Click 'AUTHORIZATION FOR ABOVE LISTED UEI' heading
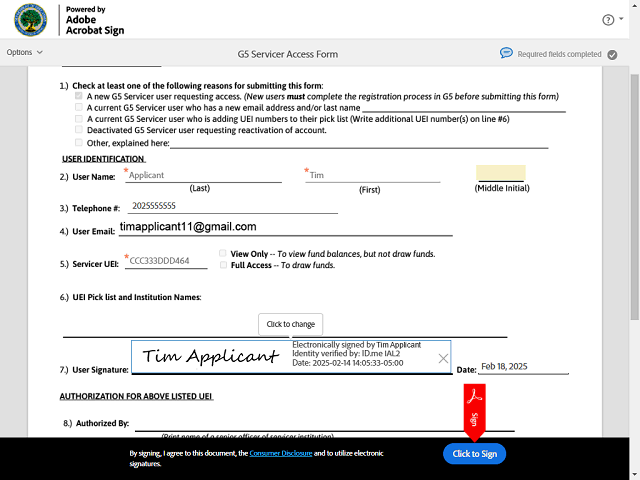 [x=136, y=396]
